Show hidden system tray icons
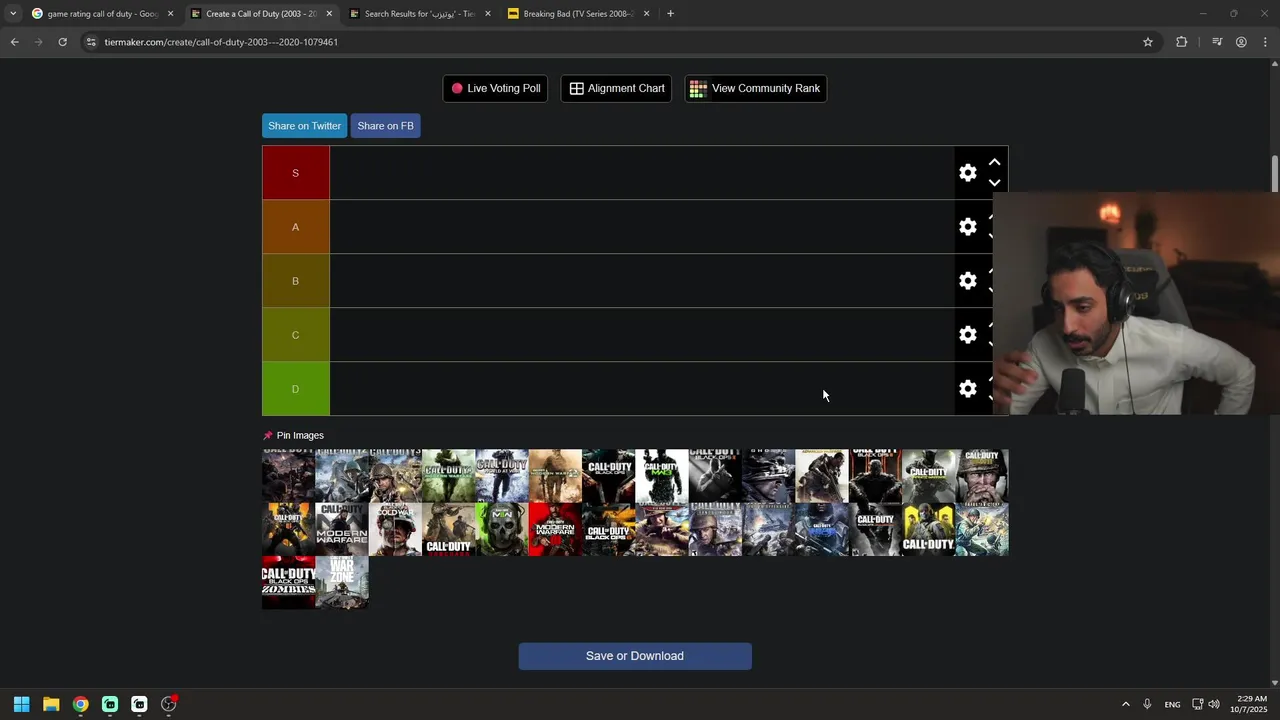The width and height of the screenshot is (1280, 720). point(1125,704)
